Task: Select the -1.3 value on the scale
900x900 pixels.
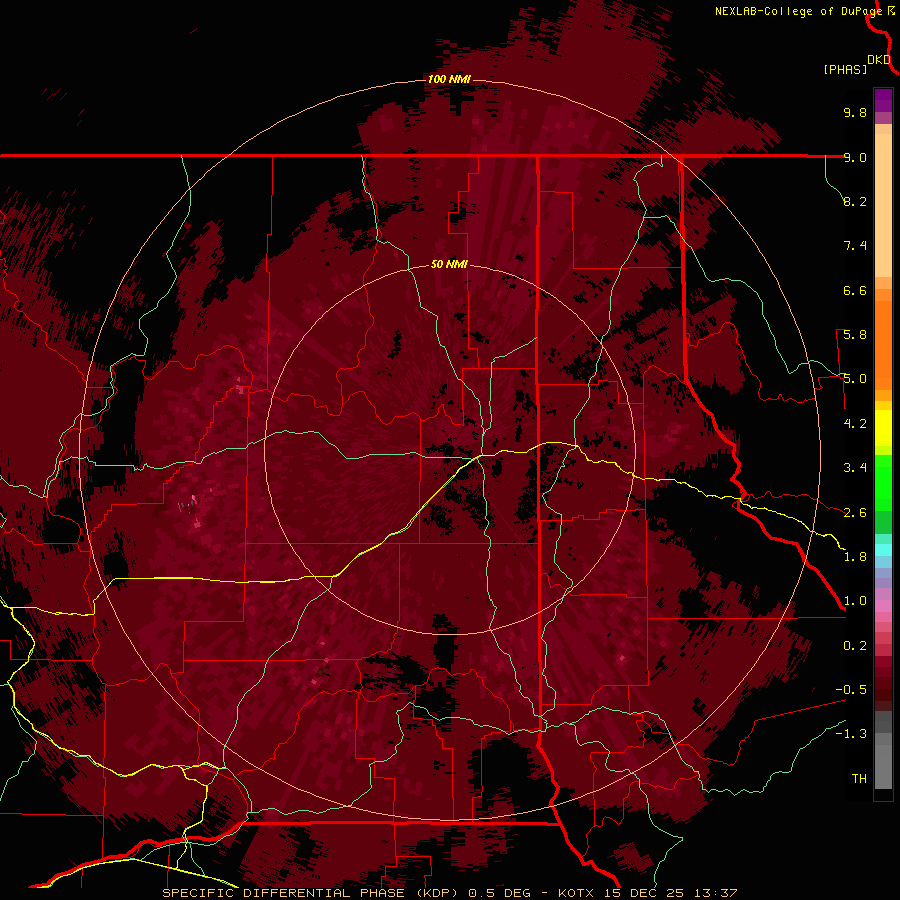Action: (851, 734)
